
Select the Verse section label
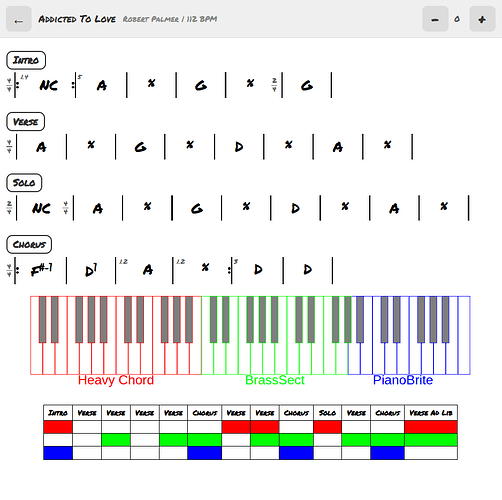coord(26,122)
